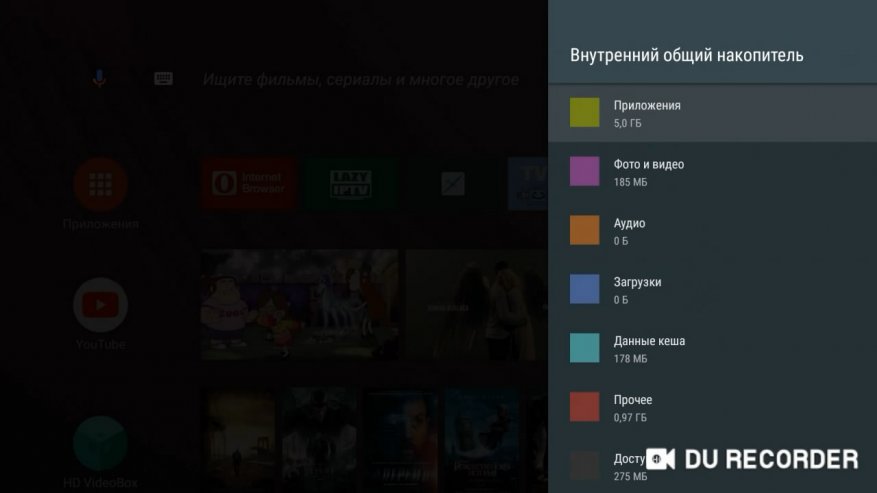Screen dimensions: 877x493
Task: Click the search field 'Ищите фильмы, сериалы'
Action: [x=361, y=79]
